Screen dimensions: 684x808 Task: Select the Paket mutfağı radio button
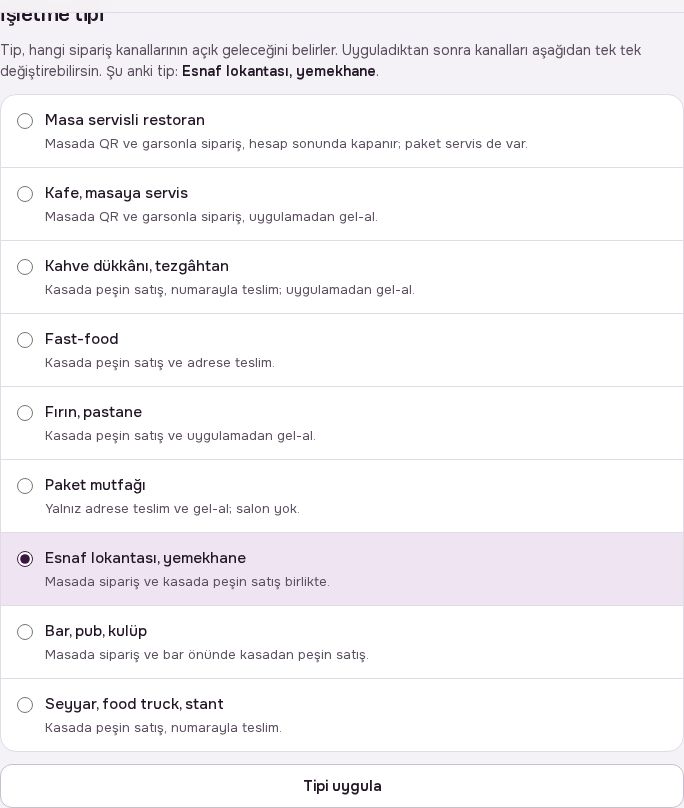tap(25, 486)
